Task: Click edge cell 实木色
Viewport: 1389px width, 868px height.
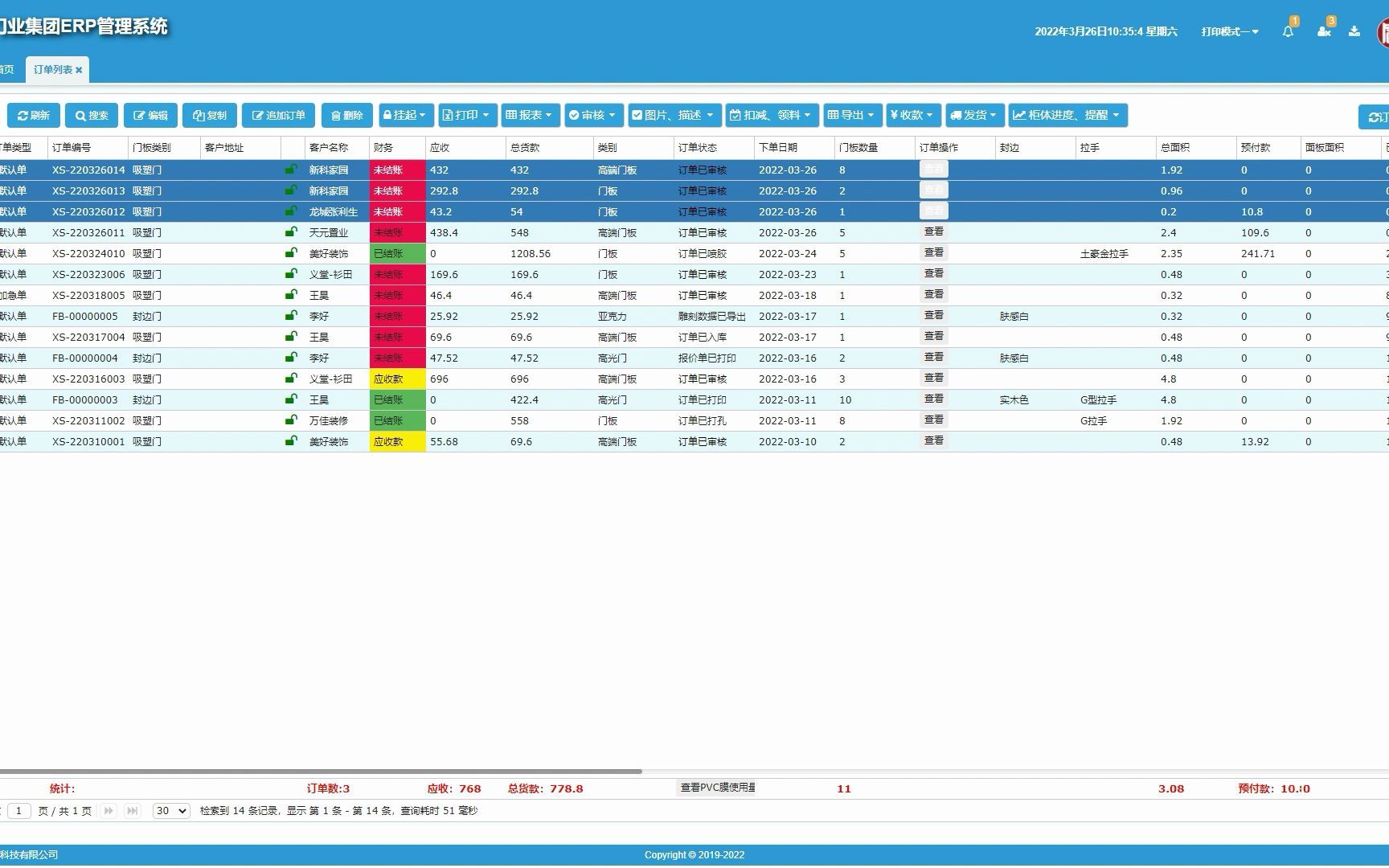Action: pos(1014,400)
